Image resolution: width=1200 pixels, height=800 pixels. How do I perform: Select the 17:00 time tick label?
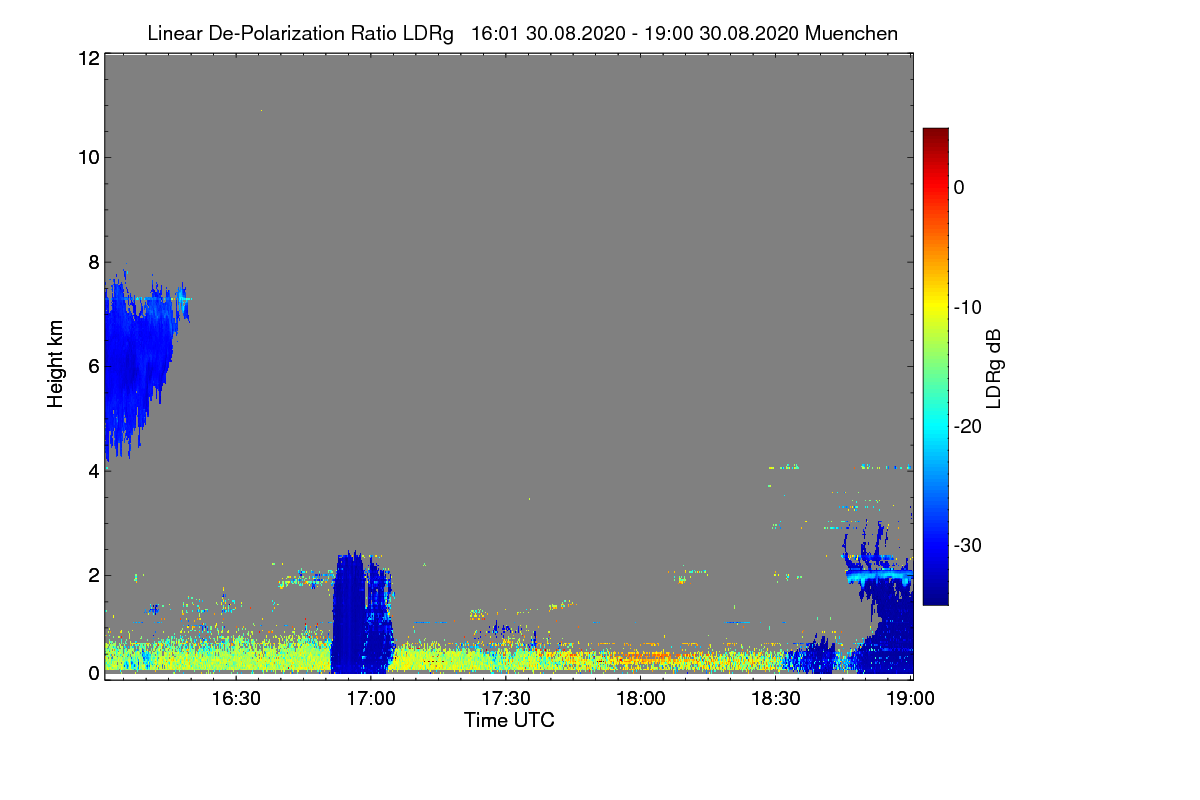tap(371, 698)
